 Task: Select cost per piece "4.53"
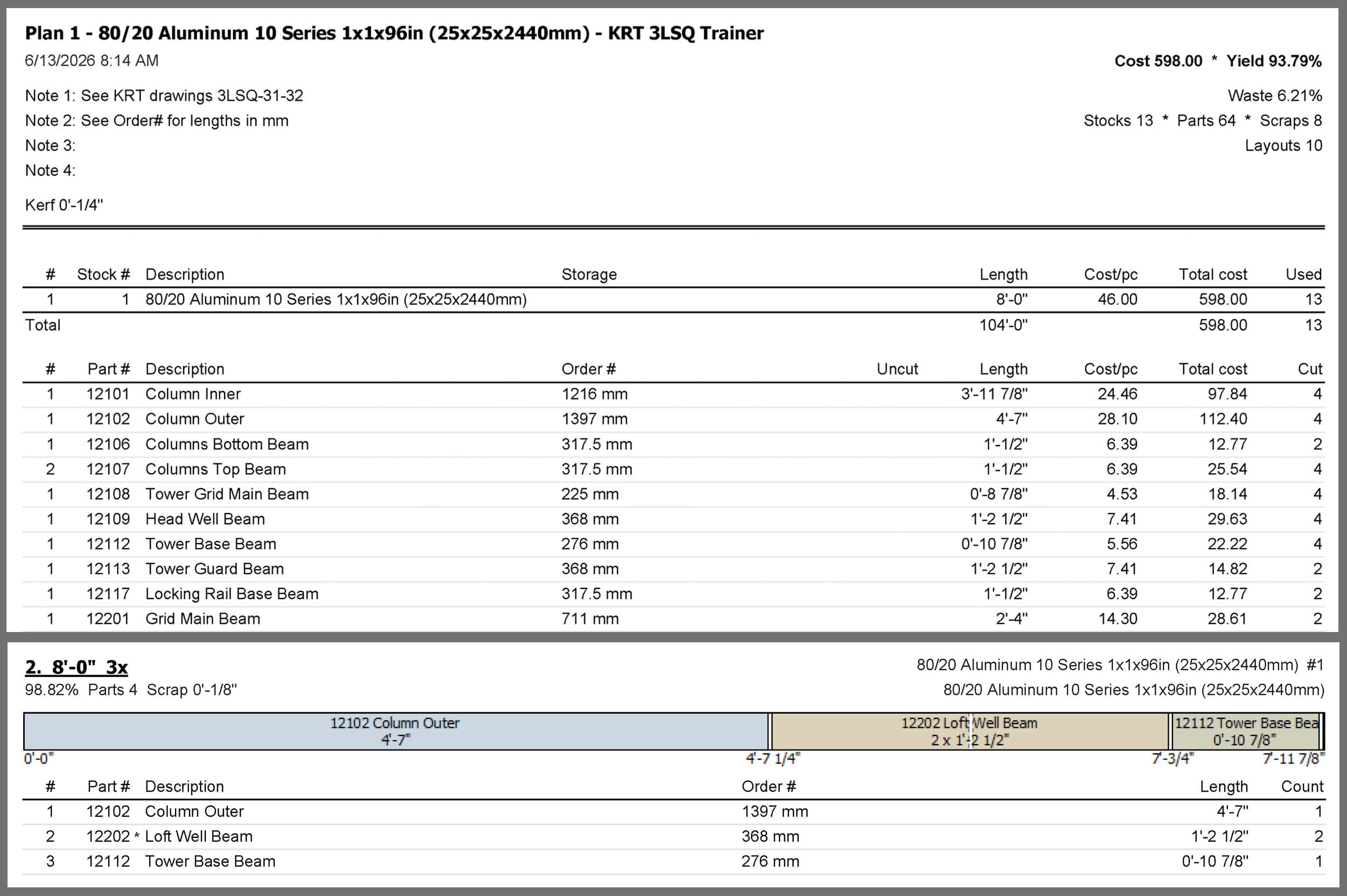1122,494
